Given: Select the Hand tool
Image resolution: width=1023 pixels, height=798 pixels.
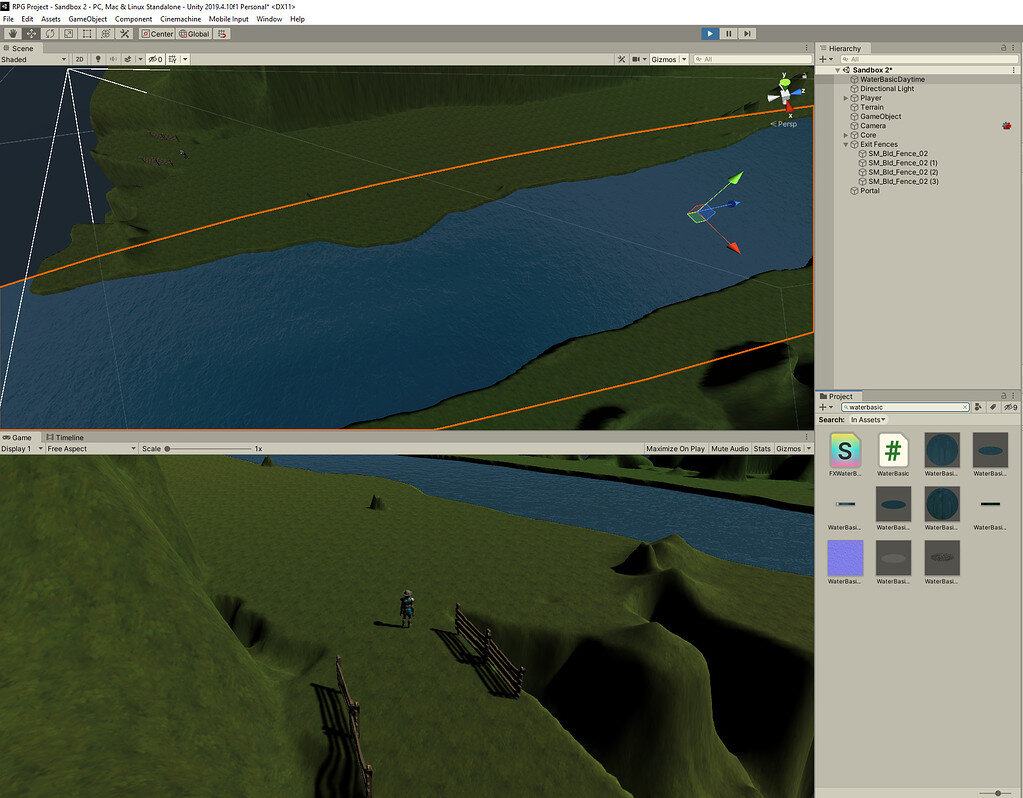Looking at the screenshot, I should [x=11, y=33].
